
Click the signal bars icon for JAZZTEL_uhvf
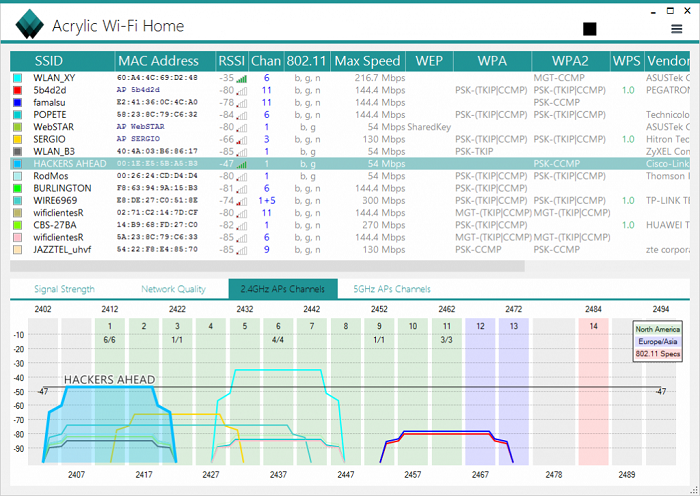242,250
